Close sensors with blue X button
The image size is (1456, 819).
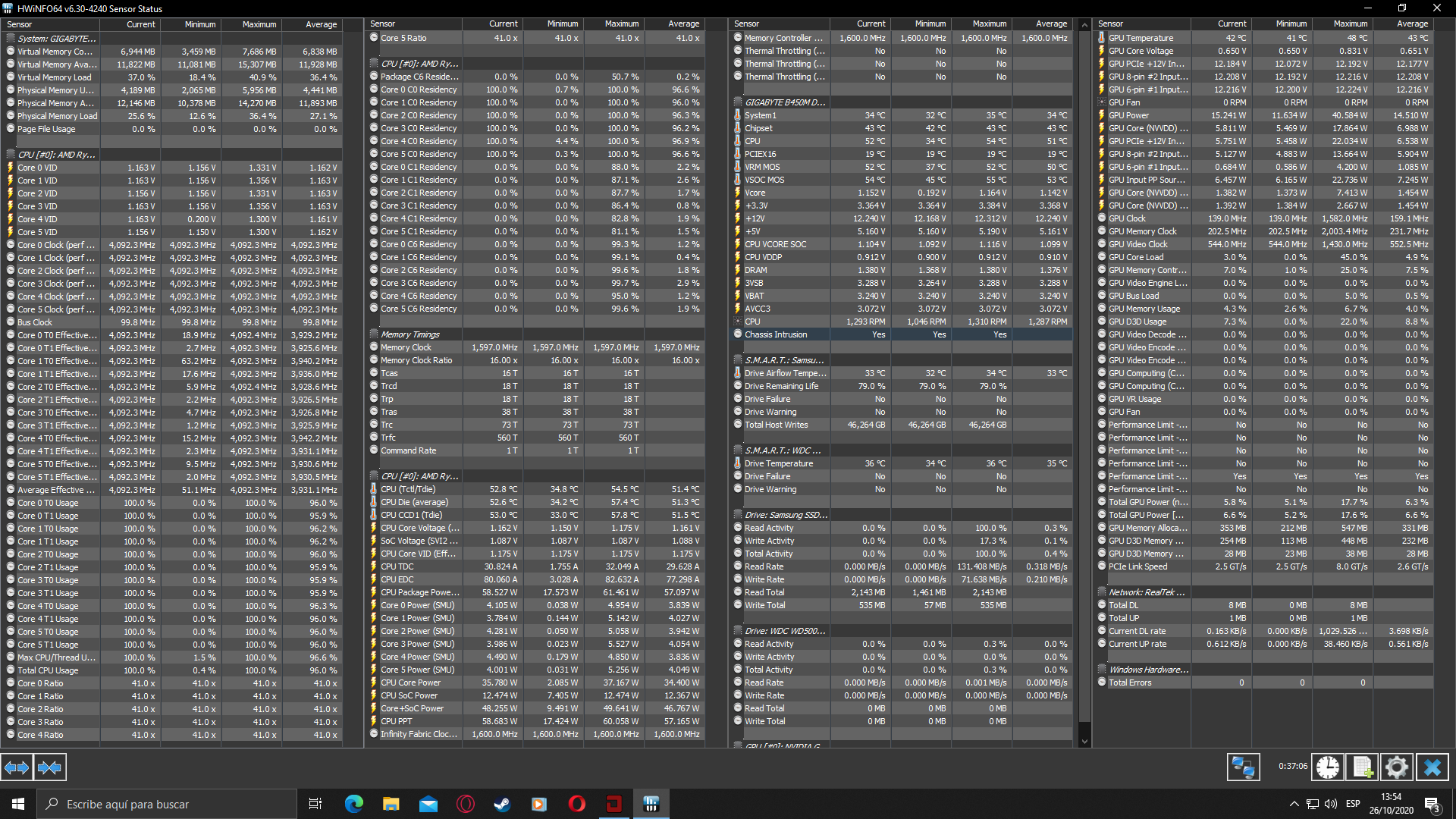[x=1432, y=767]
